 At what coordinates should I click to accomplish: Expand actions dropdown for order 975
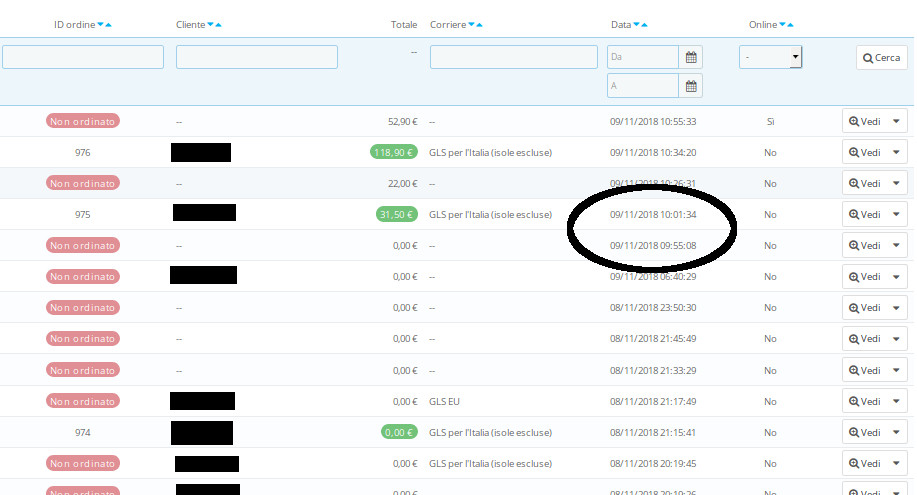(897, 214)
